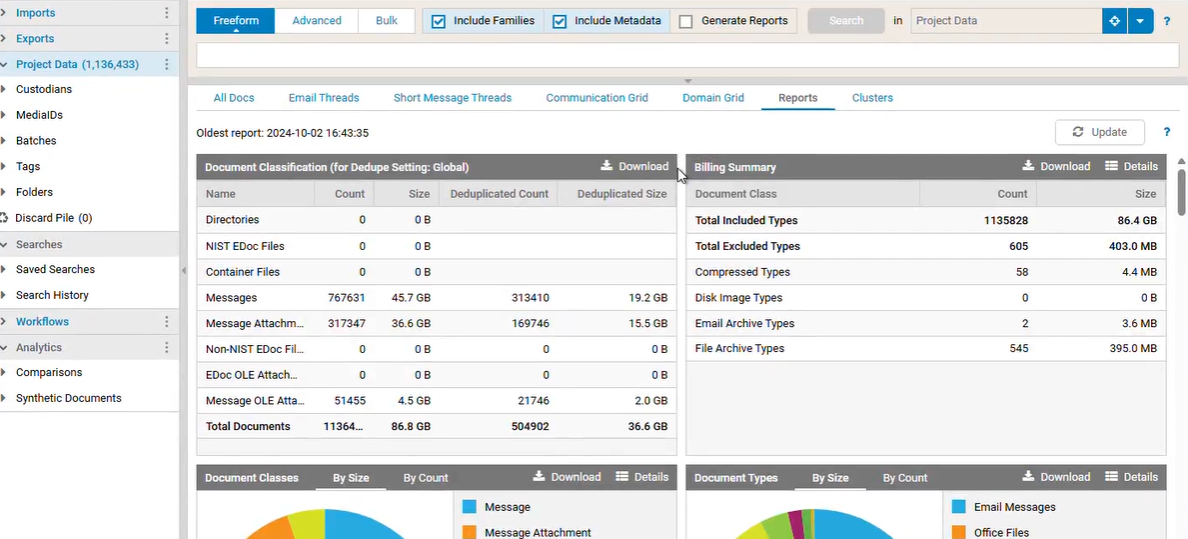Switch to the All Docs tab
This screenshot has width=1188, height=539.
(x=233, y=98)
